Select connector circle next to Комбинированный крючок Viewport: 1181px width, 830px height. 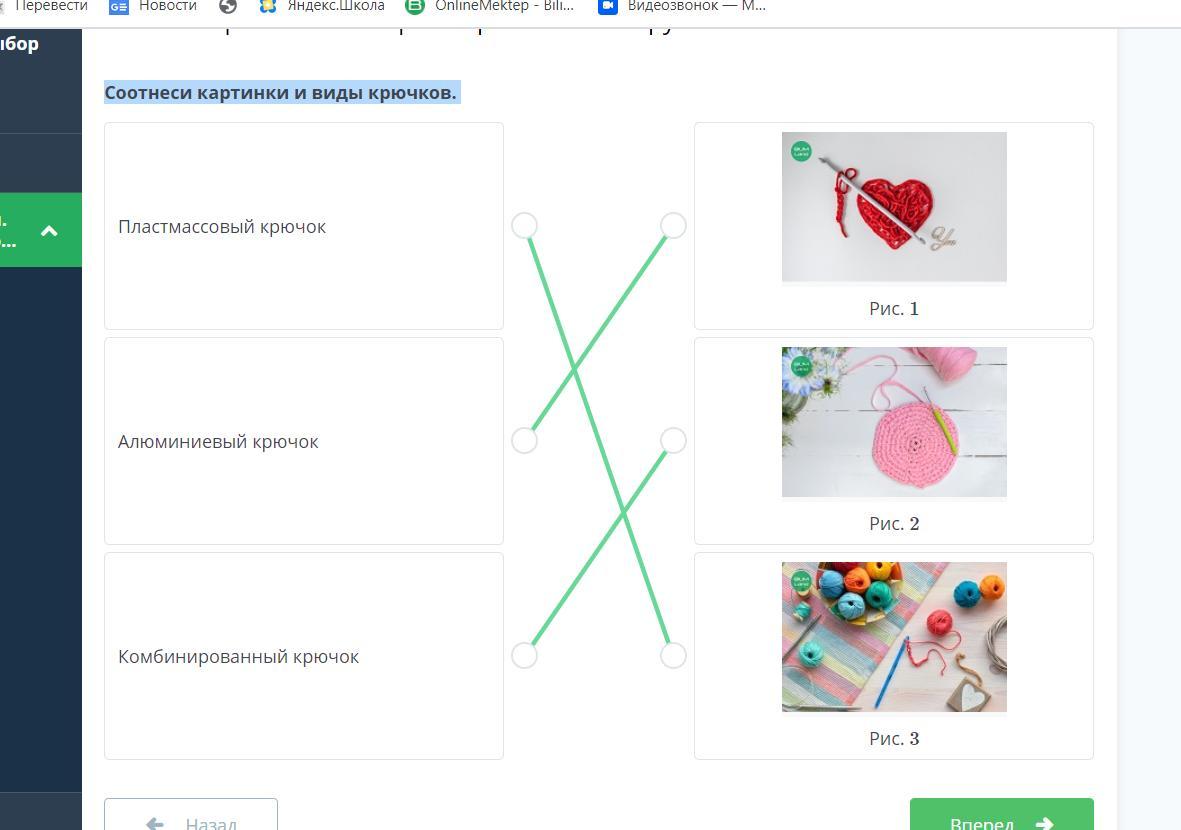pyautogui.click(x=524, y=655)
